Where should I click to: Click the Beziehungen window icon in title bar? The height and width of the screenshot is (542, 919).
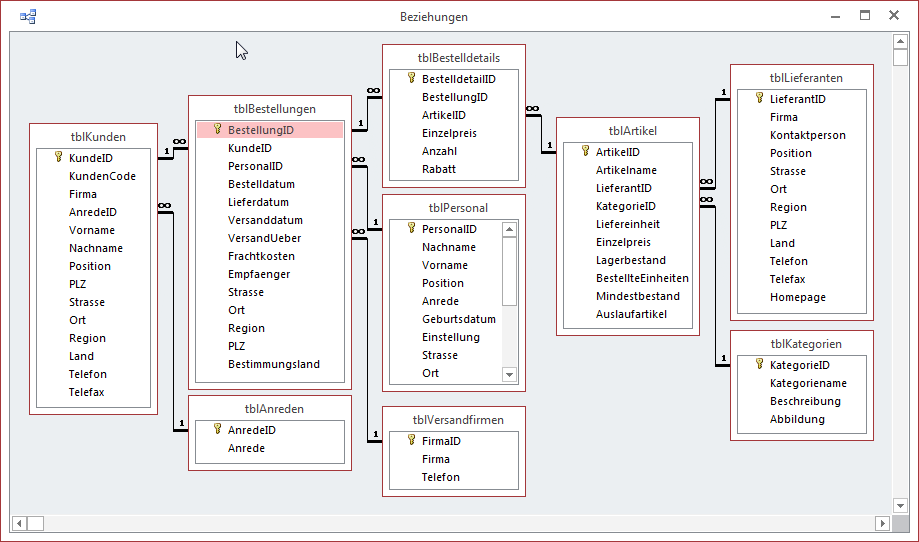(28, 16)
